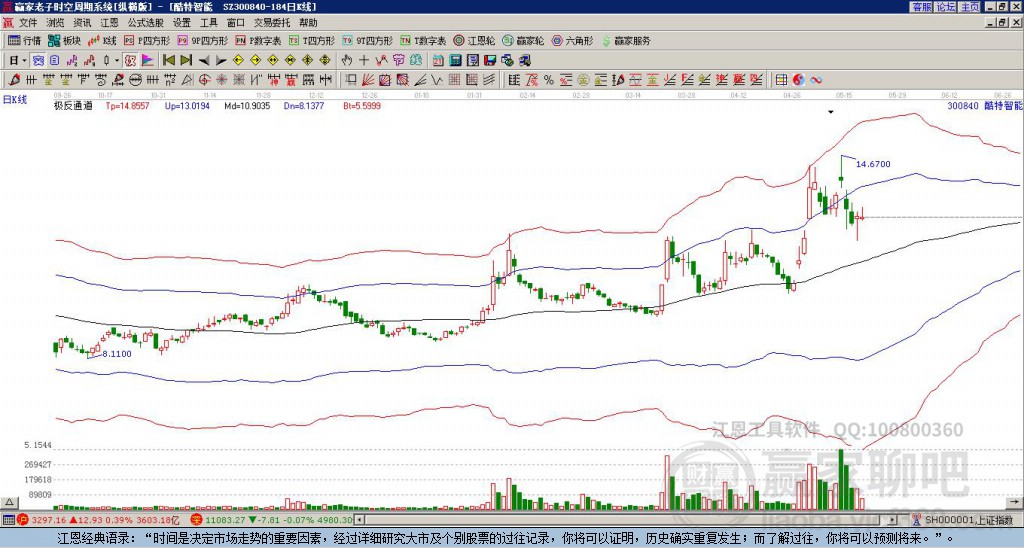Open the 设置 menu

(182, 23)
